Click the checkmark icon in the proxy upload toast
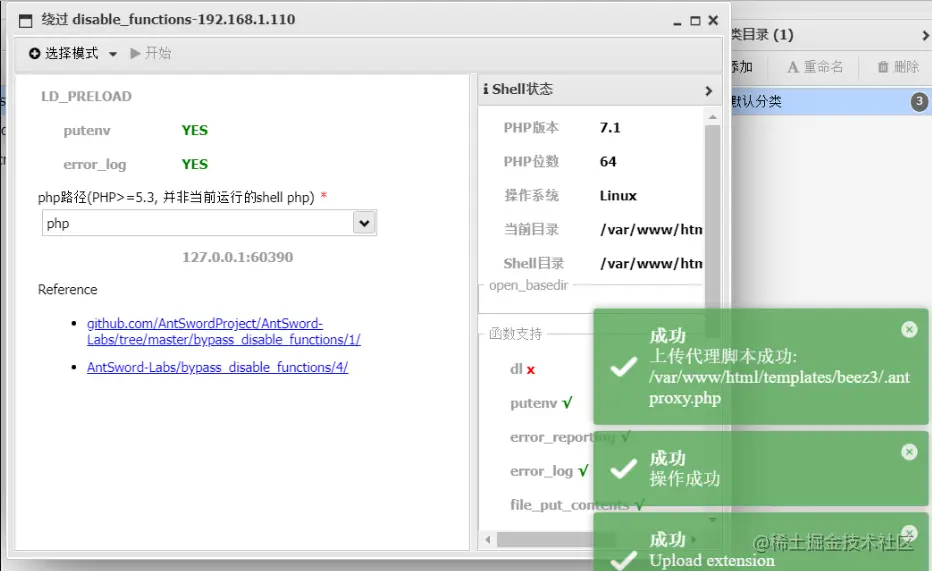932x571 pixels. click(624, 367)
